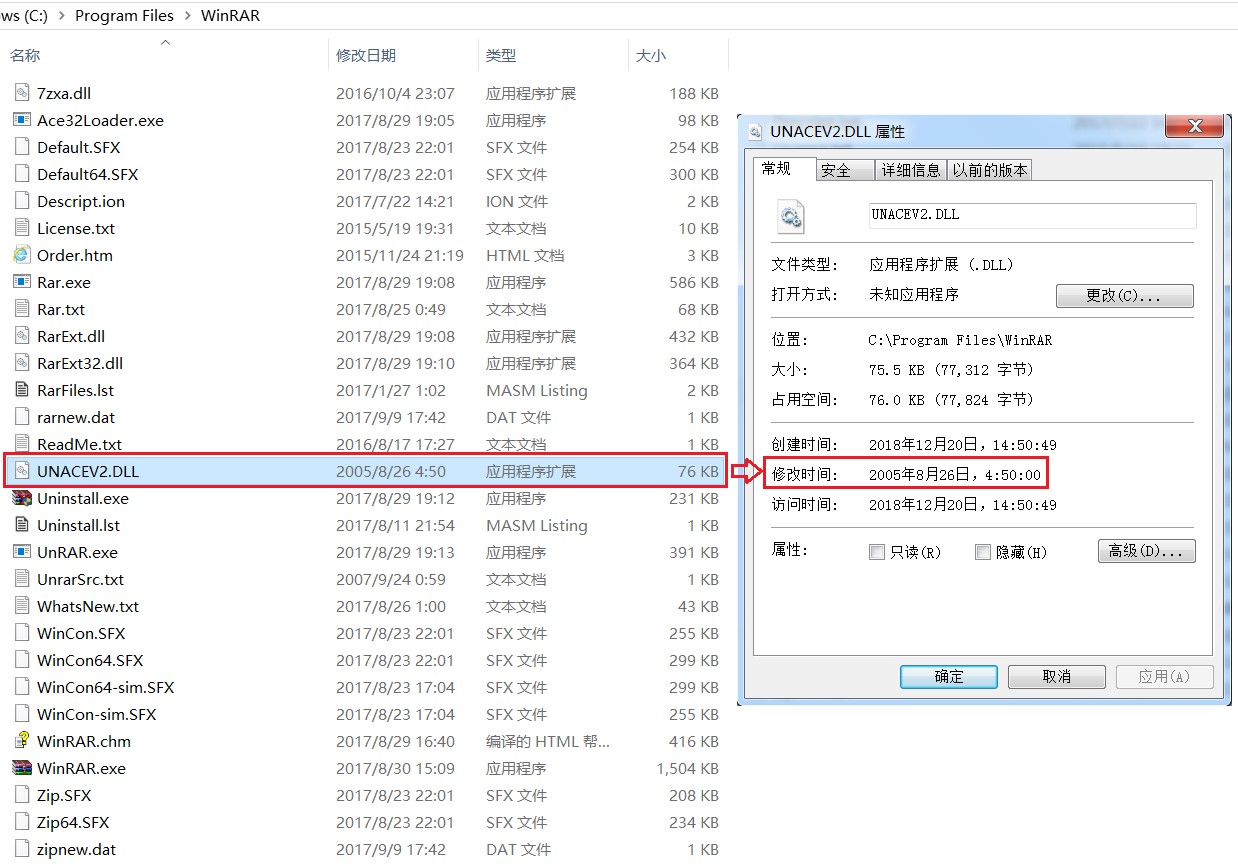Click the Uninstall.exe WinRAR books icon
The width and height of the screenshot is (1238, 868).
pyautogui.click(x=22, y=498)
